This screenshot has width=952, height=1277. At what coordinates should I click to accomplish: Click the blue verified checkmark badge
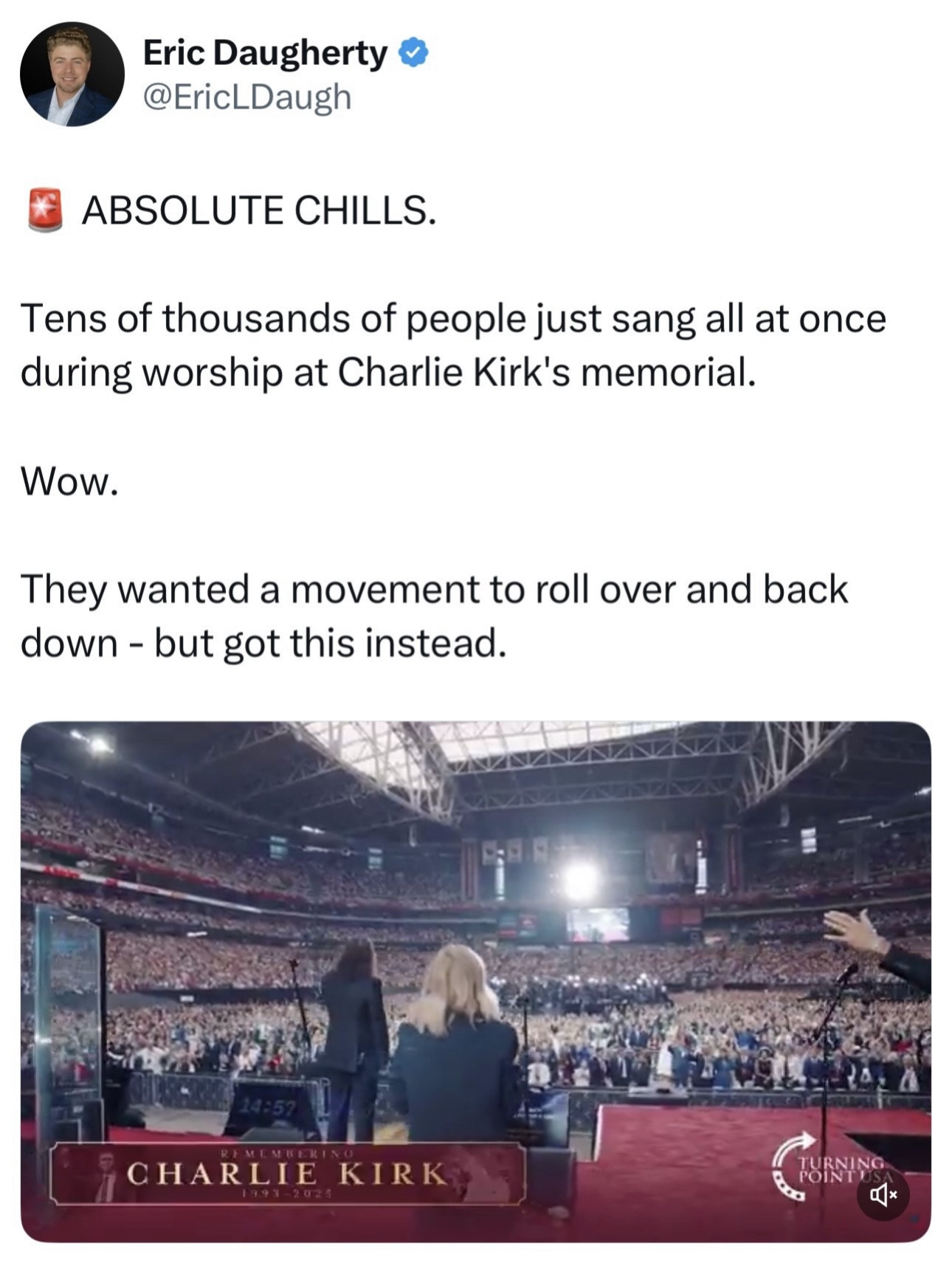pyautogui.click(x=413, y=52)
